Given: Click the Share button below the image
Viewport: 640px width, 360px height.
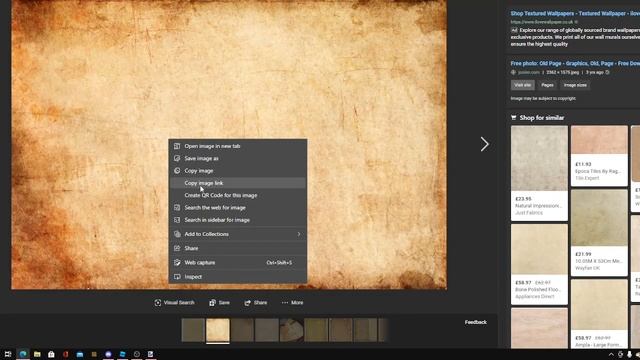Looking at the screenshot, I should click(256, 302).
